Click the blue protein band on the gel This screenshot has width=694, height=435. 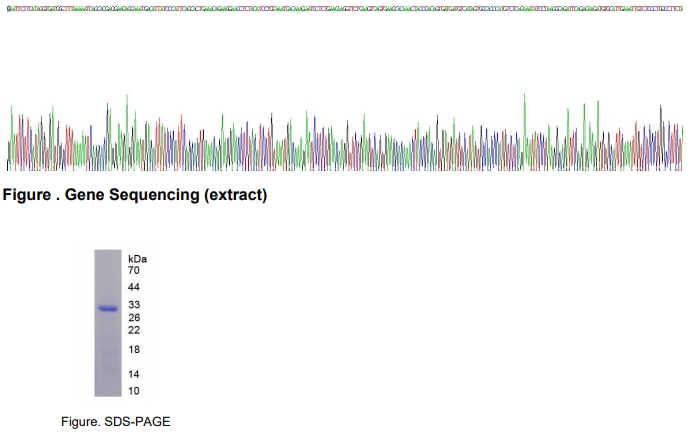(x=108, y=309)
